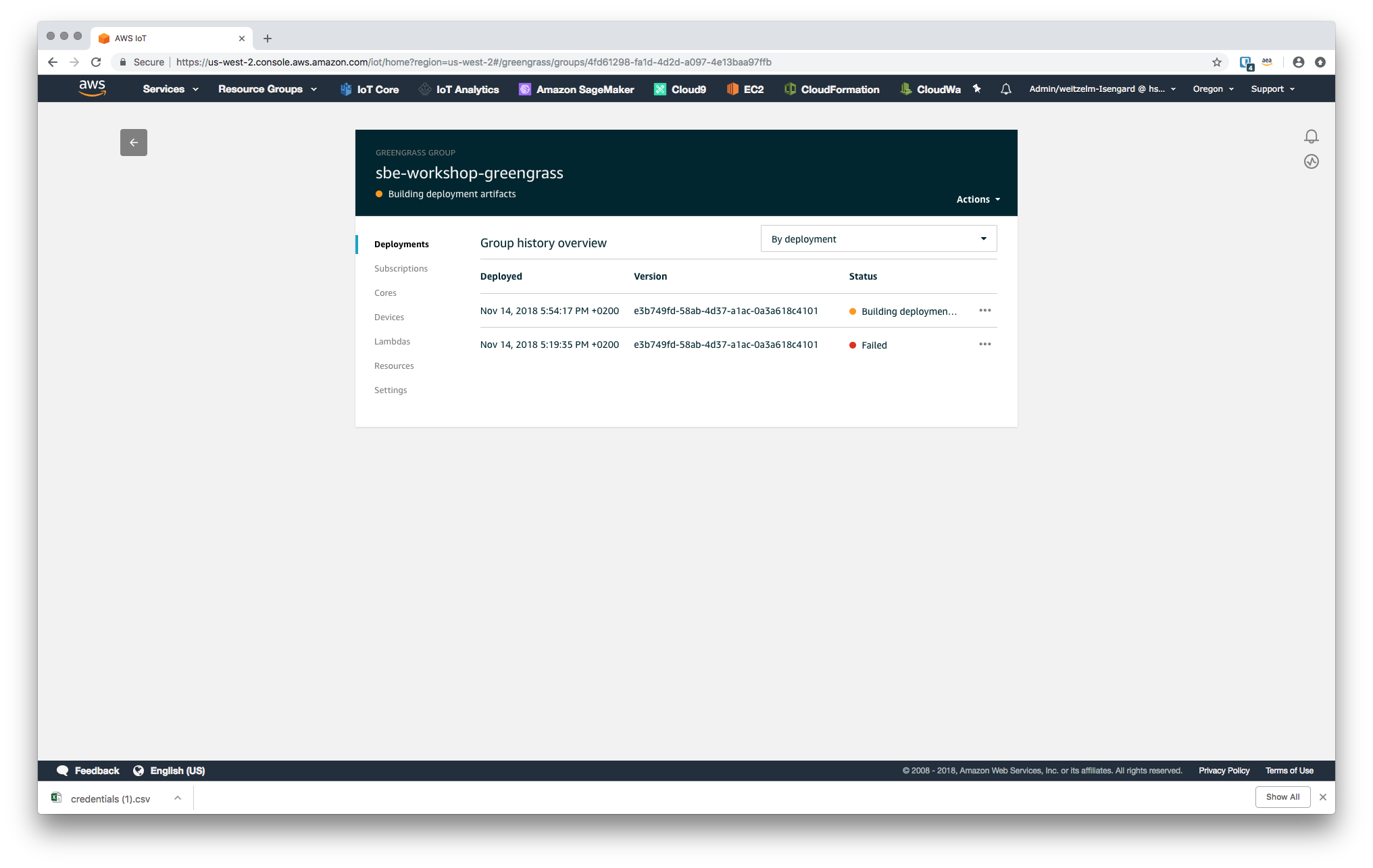Open the Privacy Policy link
Image resolution: width=1373 pixels, height=868 pixels.
tap(1224, 771)
